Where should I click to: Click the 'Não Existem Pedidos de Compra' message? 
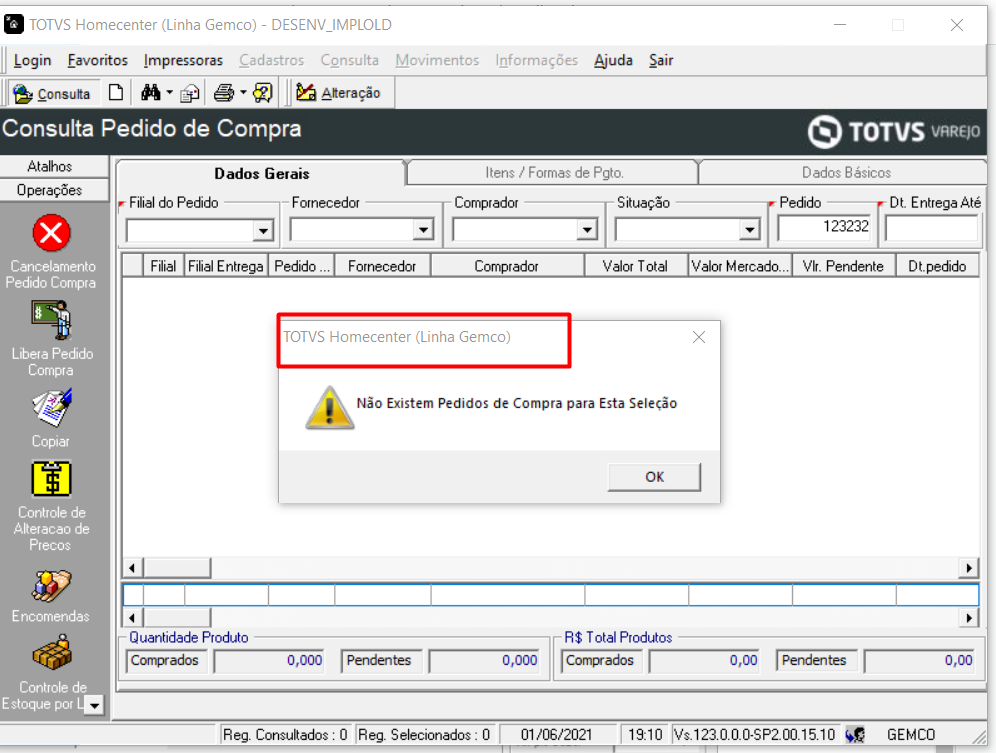(516, 403)
